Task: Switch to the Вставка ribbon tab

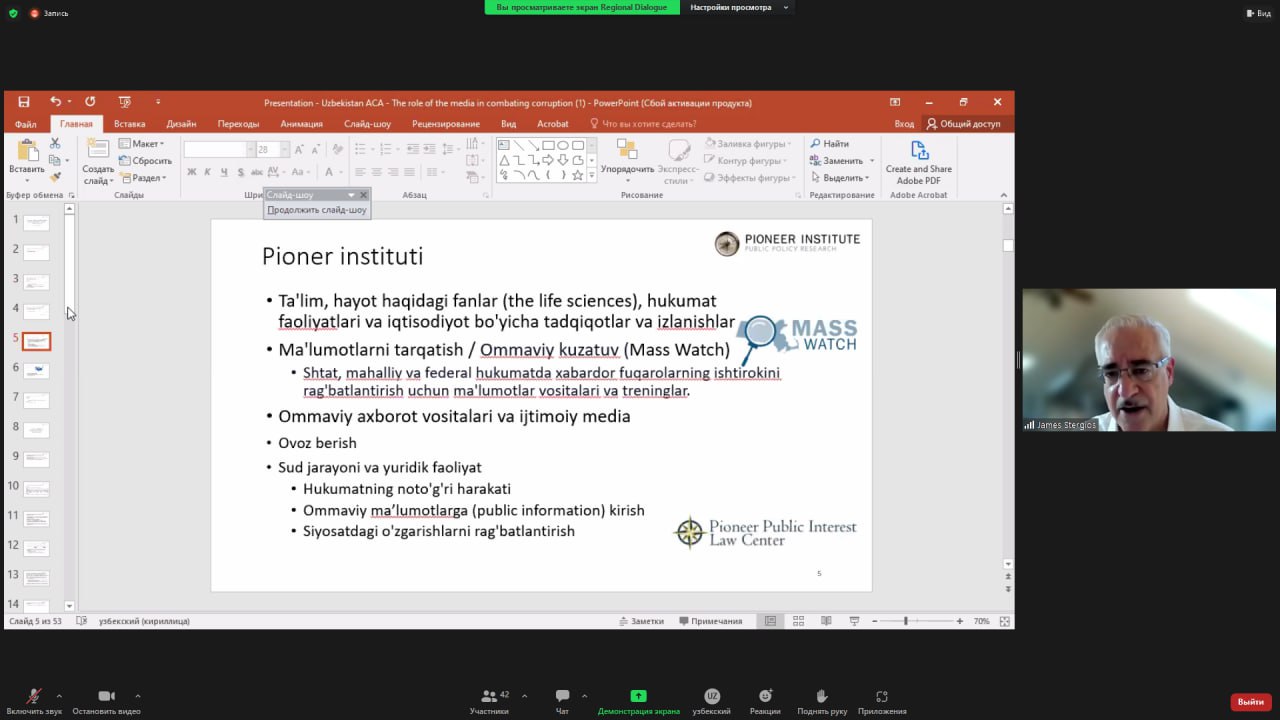Action: click(x=129, y=124)
